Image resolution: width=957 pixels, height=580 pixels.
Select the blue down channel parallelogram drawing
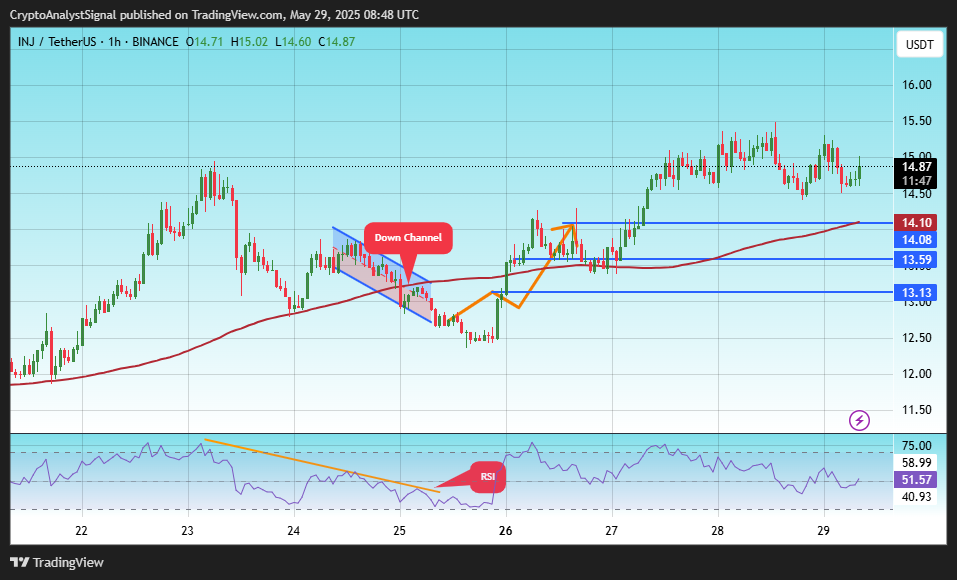coord(382,275)
